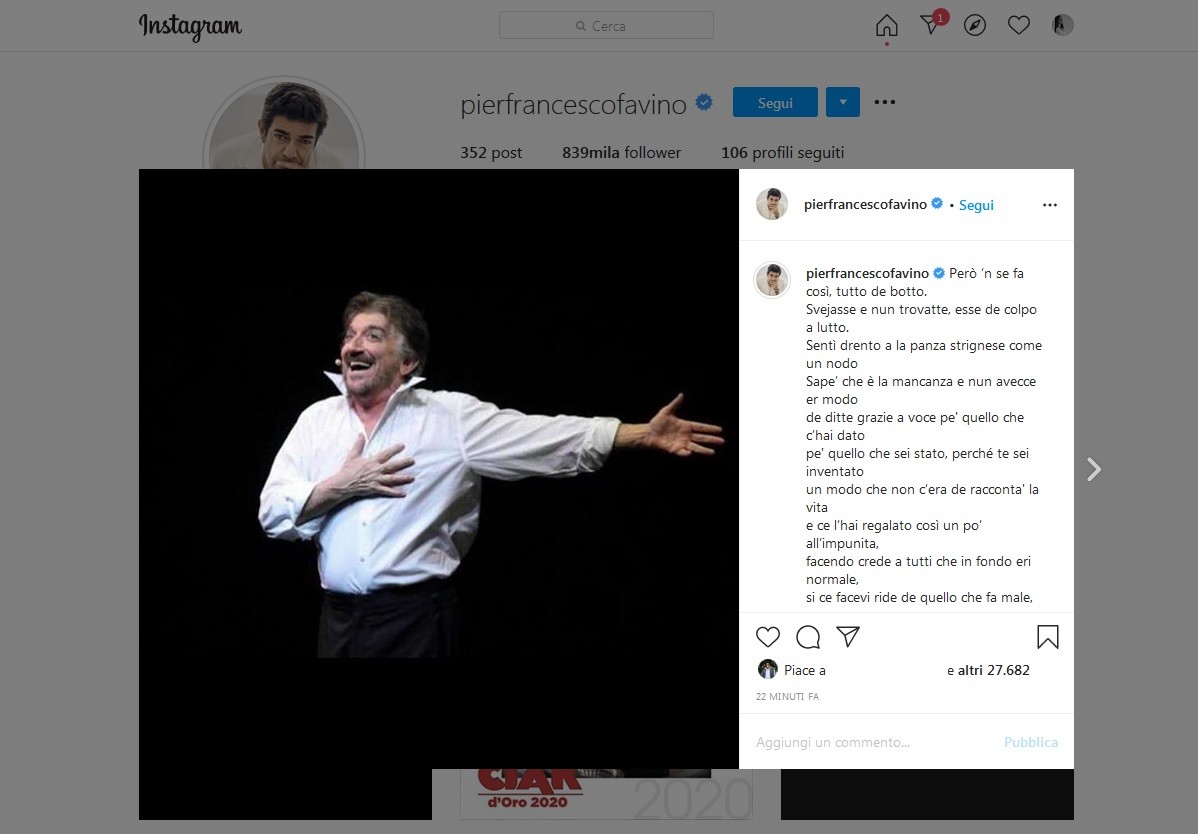Open pierfrancescofavino's profile from the post header
Screen dimensions: 1198x834
coord(866,204)
